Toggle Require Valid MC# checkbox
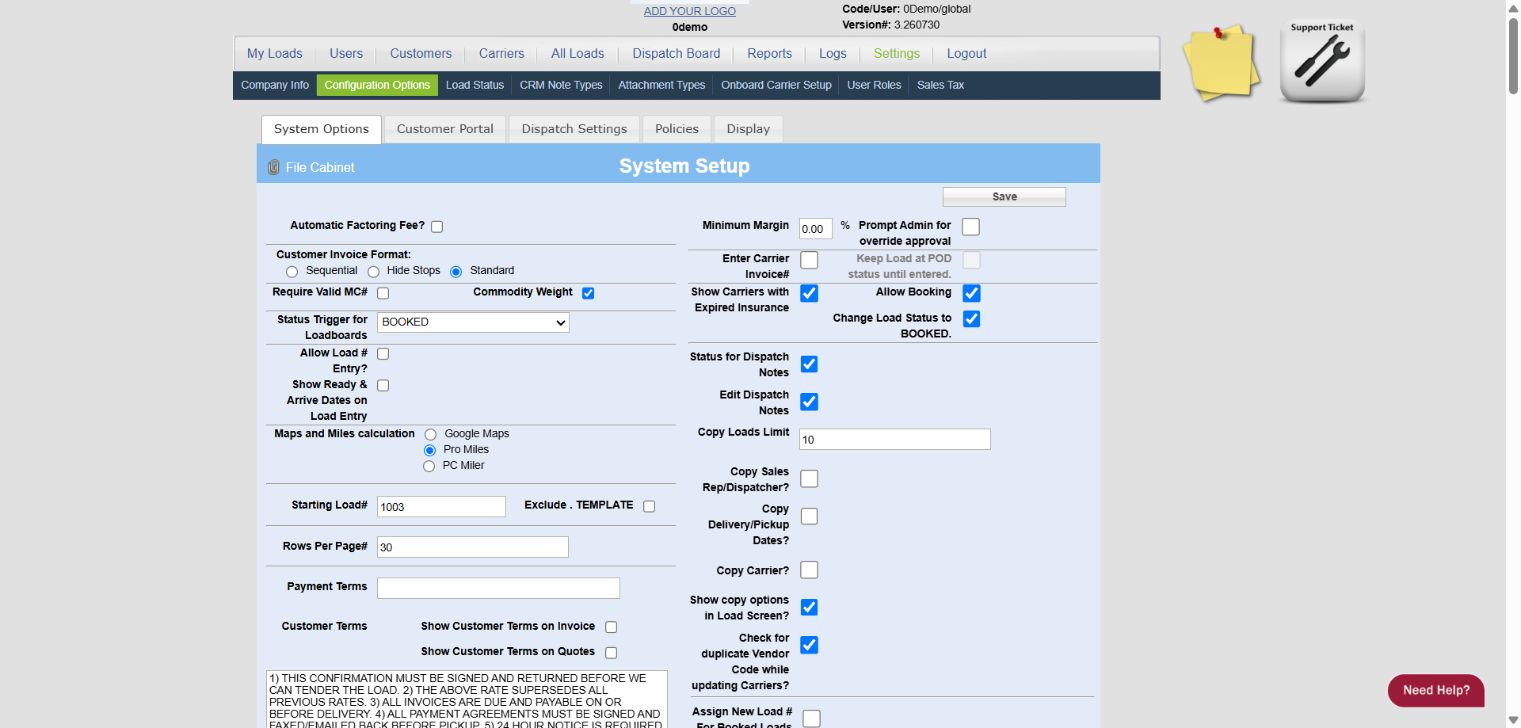Screen dimensions: 1521x728 click(x=382, y=293)
